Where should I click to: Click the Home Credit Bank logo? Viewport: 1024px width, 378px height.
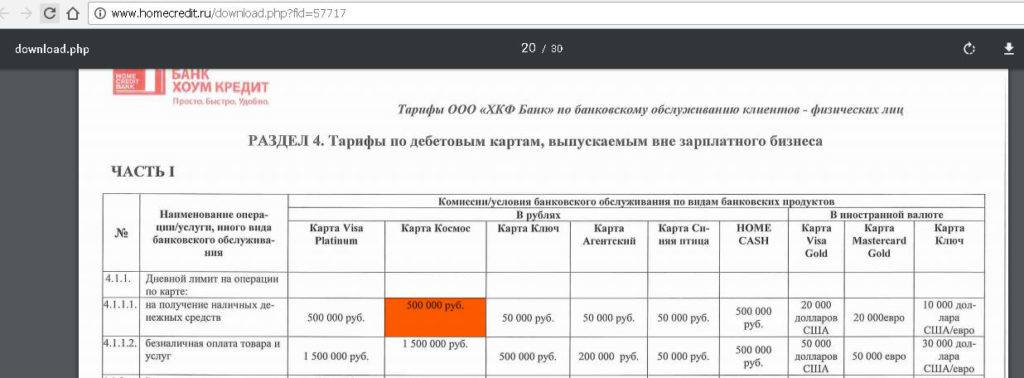190,86
